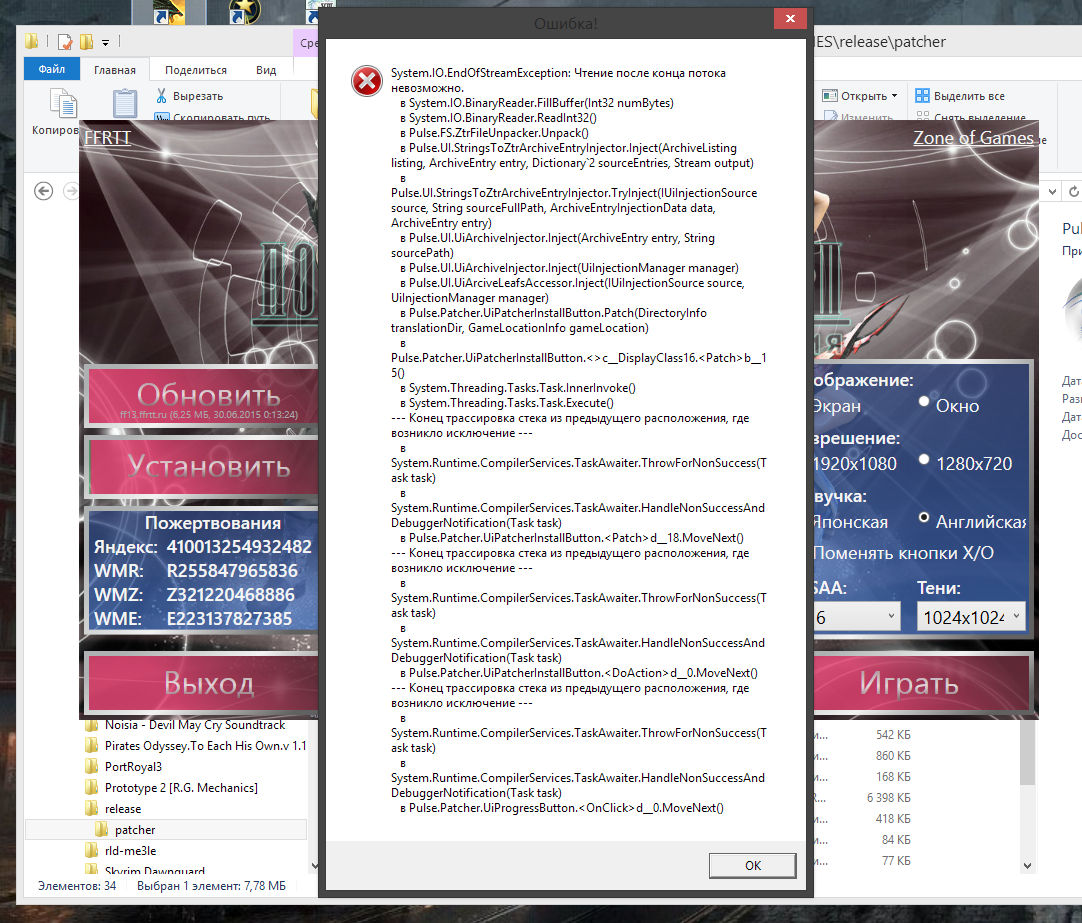Open the Файл menu tab
The image size is (1082, 923).
[x=52, y=70]
